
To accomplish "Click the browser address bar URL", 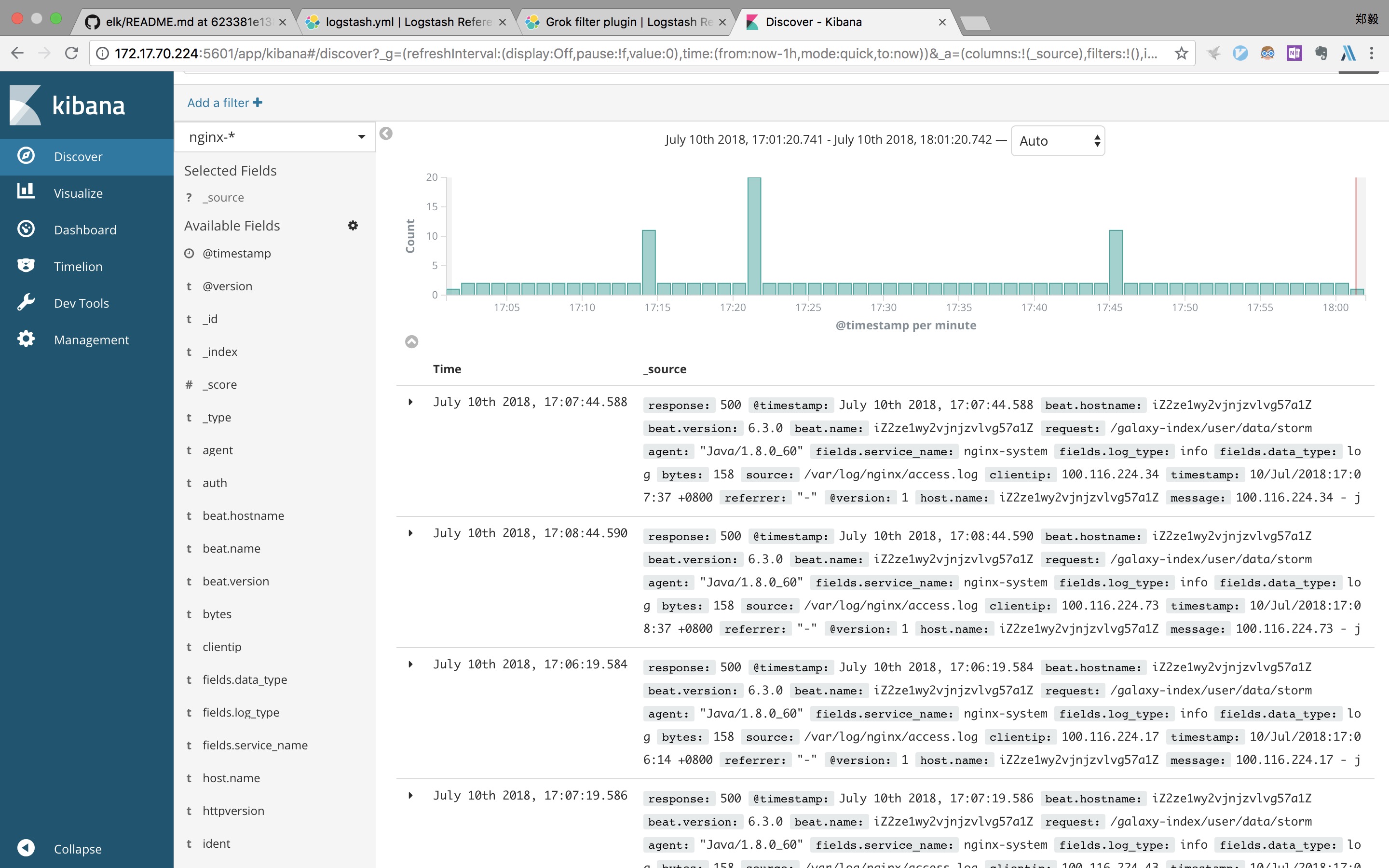I will [631, 54].
